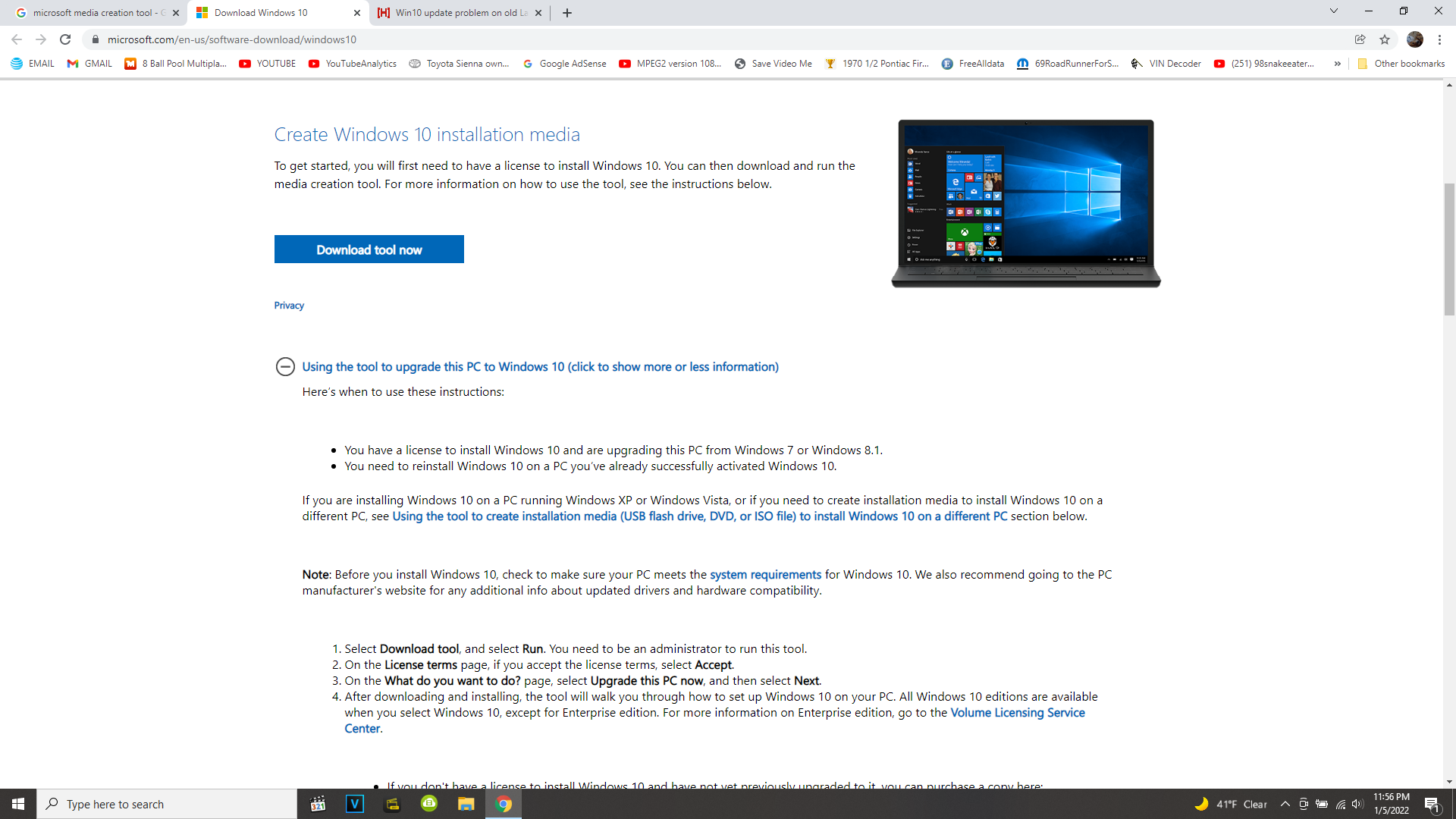Click the browser reload icon

pyautogui.click(x=65, y=39)
